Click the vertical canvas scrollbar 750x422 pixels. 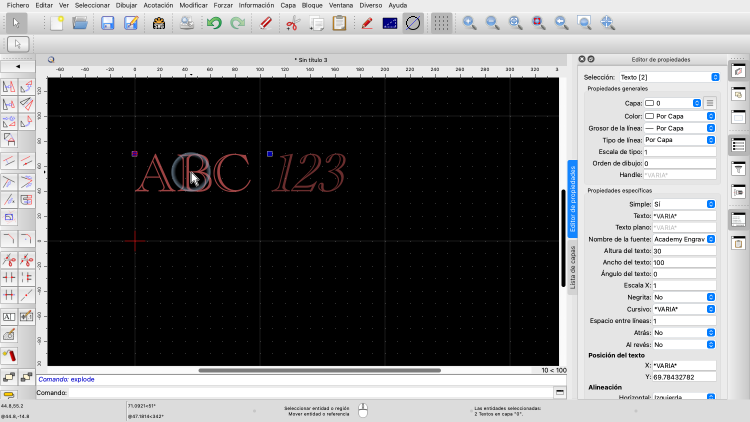(563, 238)
